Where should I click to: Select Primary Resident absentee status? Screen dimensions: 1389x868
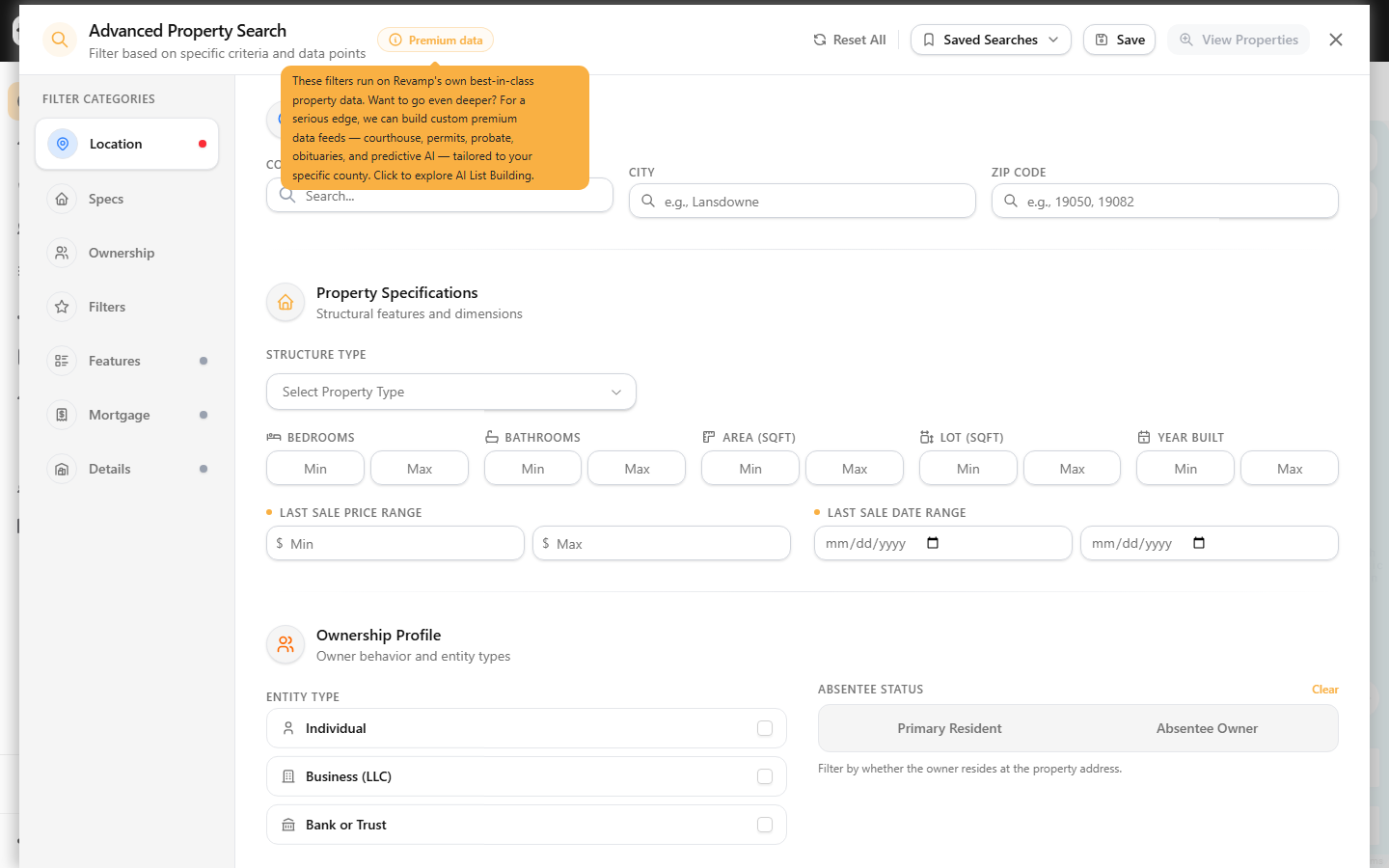point(949,728)
